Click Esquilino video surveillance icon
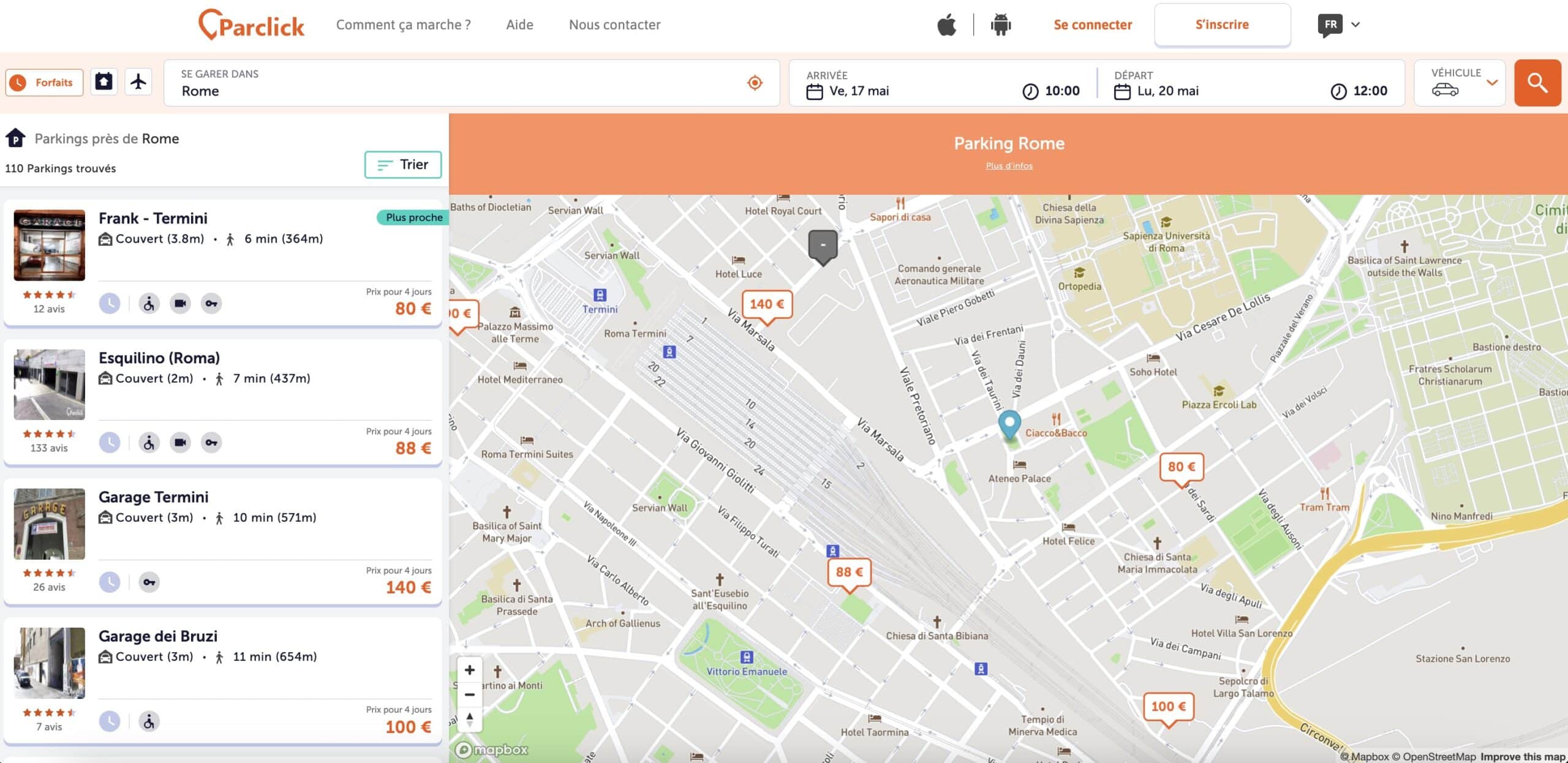This screenshot has height=763, width=1568. pos(180,443)
